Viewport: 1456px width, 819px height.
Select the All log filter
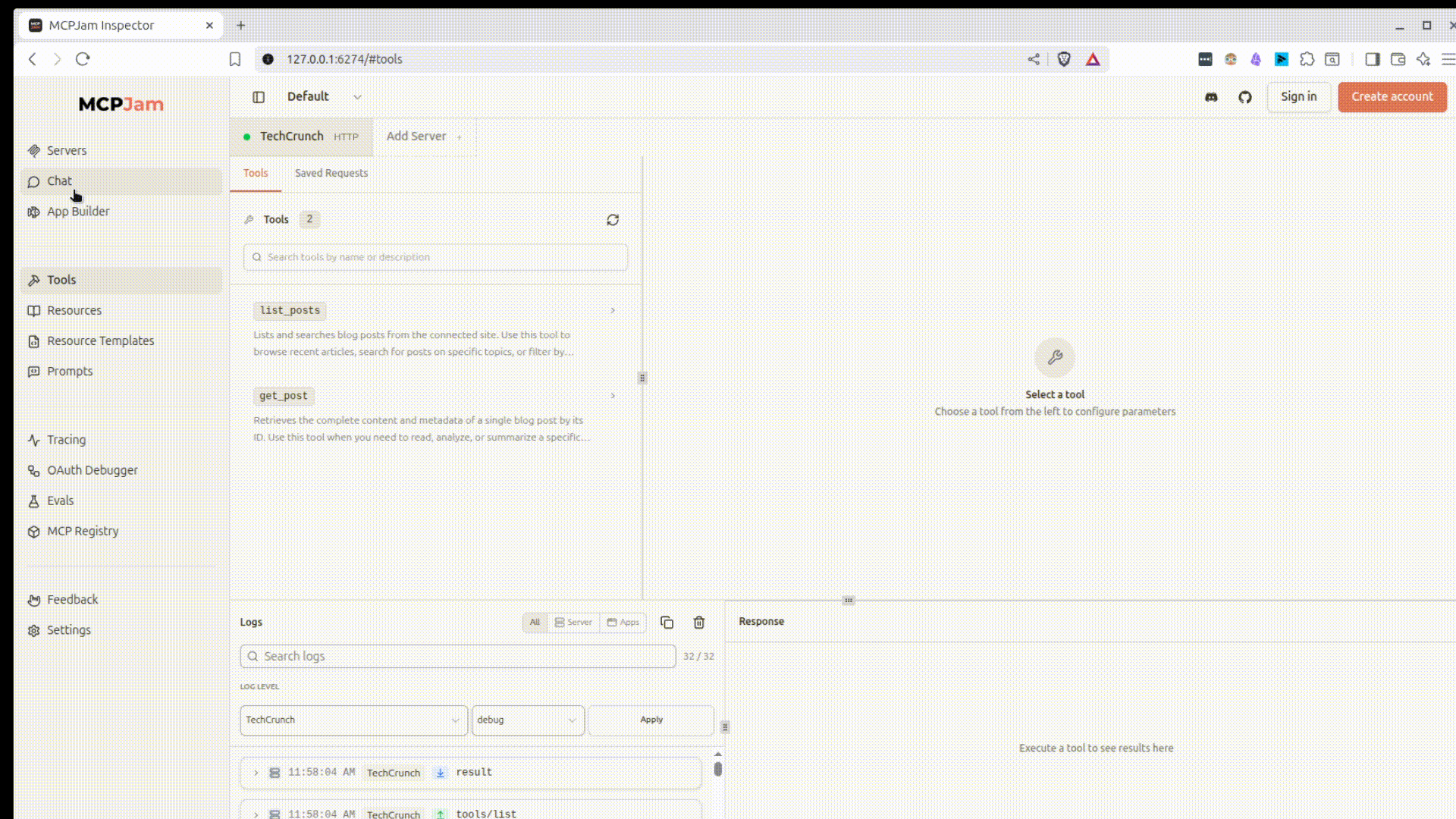[535, 623]
